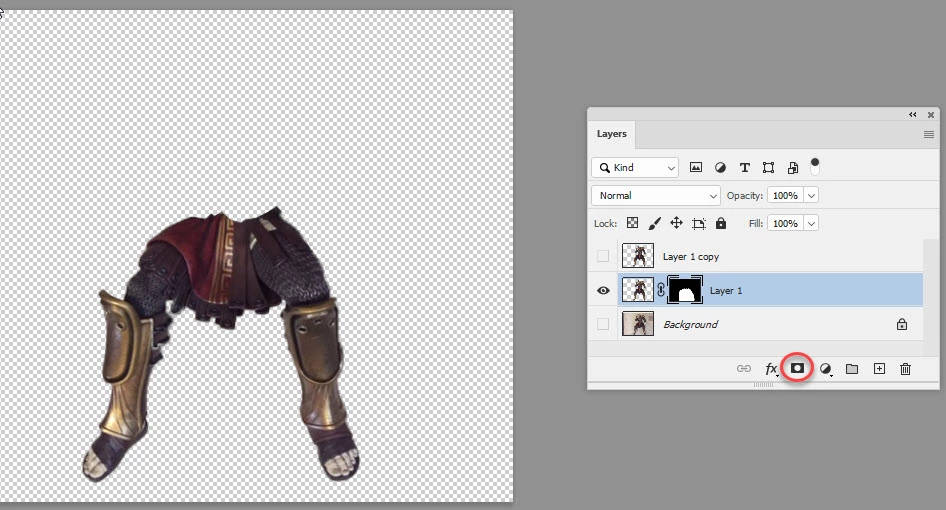Click Layers panel vertical scrollbar
Image resolution: width=946 pixels, height=510 pixels.
pos(931,298)
